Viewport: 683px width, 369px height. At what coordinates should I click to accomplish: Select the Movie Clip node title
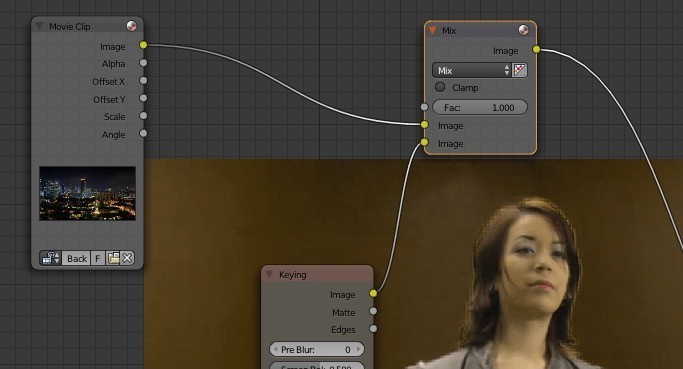click(x=70, y=27)
